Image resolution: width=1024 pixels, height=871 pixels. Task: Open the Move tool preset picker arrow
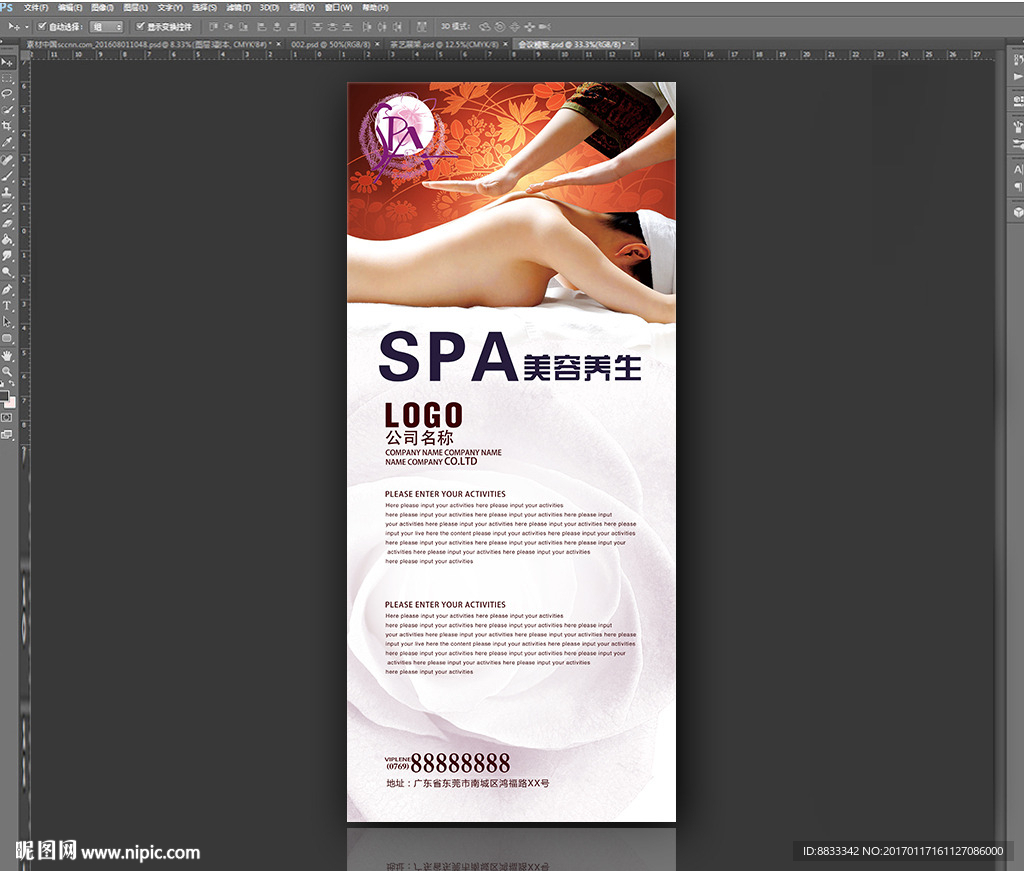(x=27, y=27)
